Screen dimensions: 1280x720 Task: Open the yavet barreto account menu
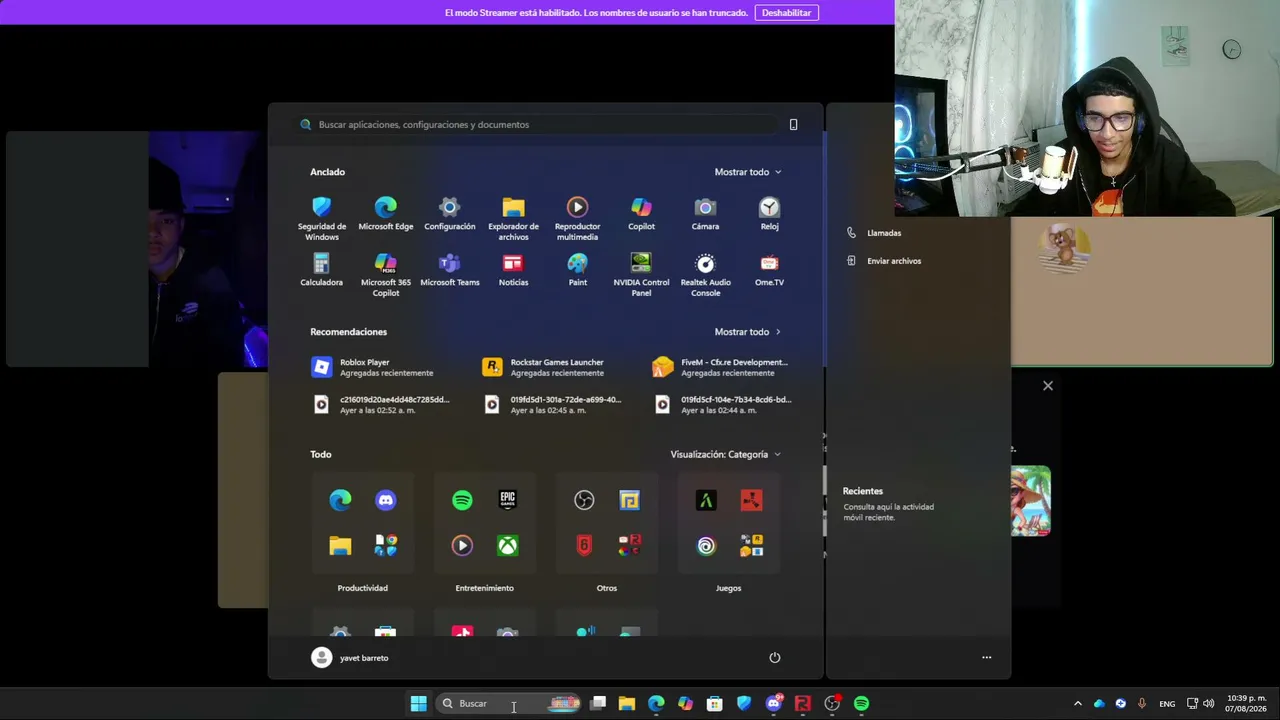coord(350,658)
